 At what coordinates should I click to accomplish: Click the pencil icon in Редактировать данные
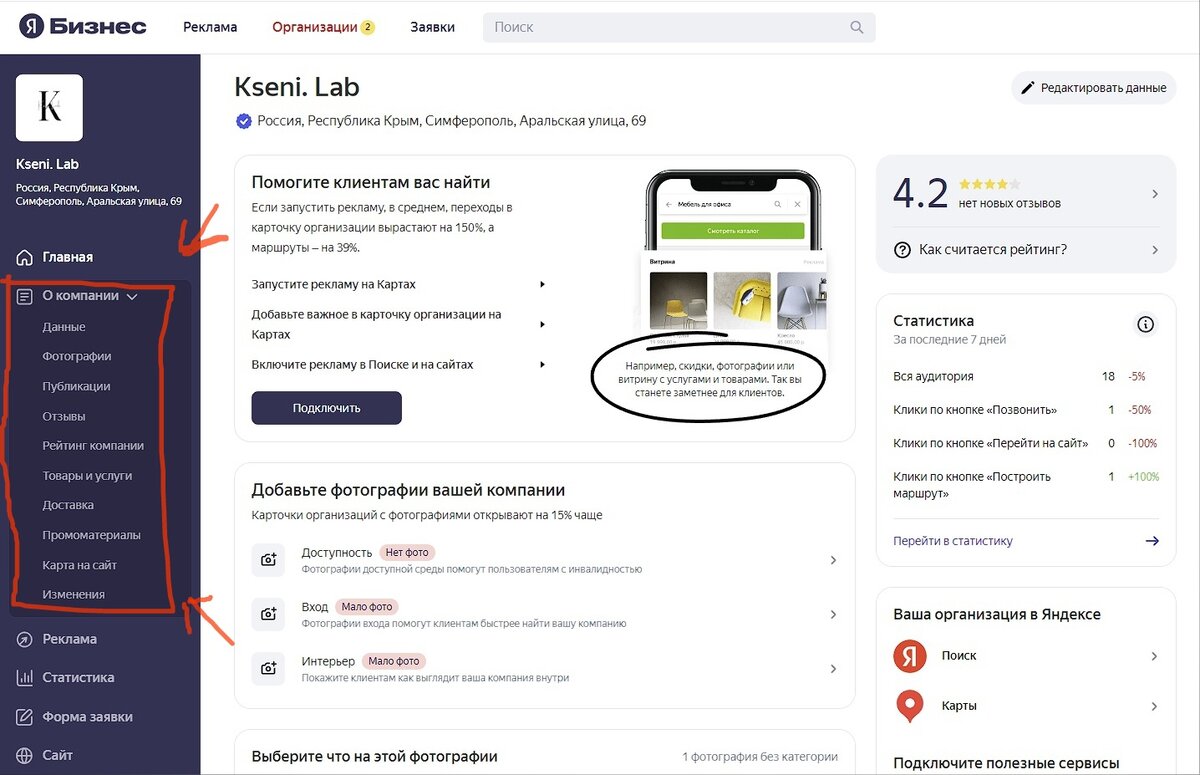click(1027, 88)
